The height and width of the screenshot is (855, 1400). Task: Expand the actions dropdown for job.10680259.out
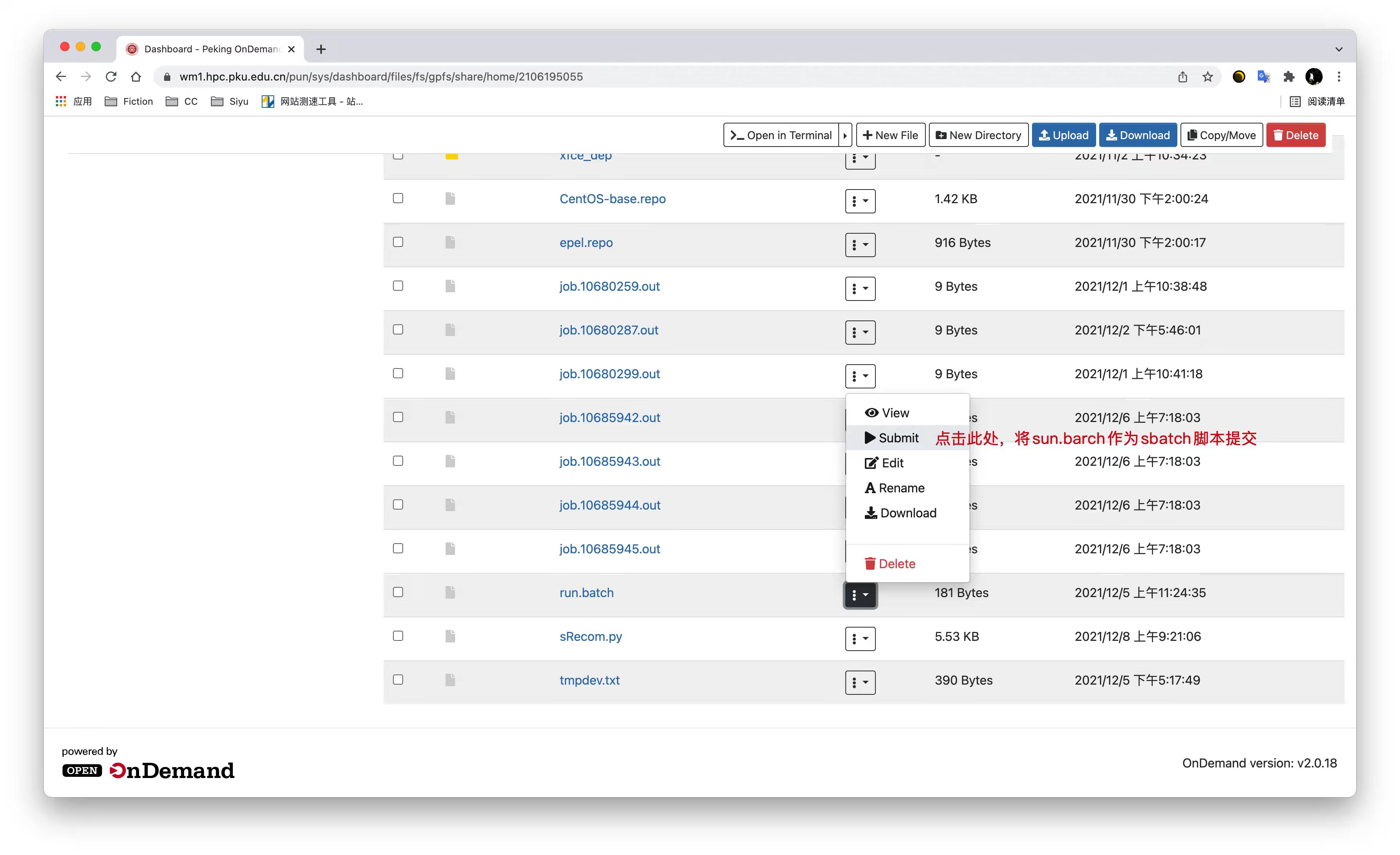[x=860, y=288]
